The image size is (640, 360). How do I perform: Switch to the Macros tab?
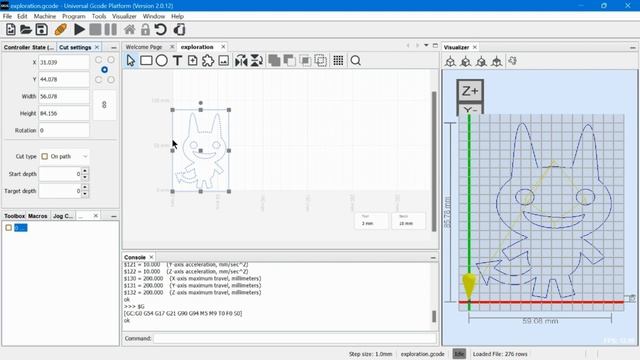coord(38,216)
